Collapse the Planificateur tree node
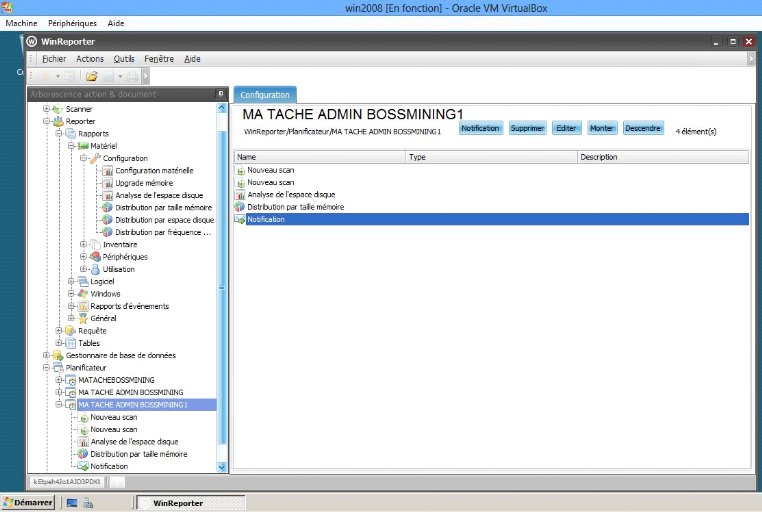This screenshot has height=512, width=762. tap(45, 368)
